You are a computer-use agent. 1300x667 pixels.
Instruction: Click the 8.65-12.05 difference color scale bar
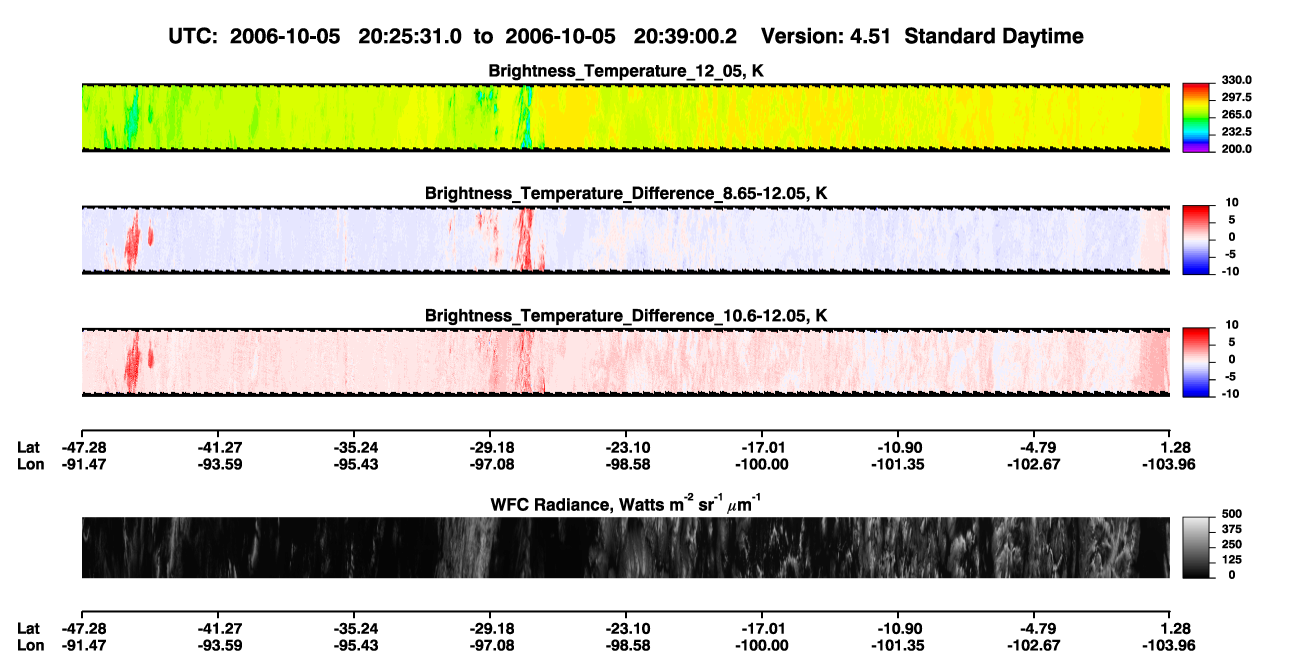[1197, 238]
